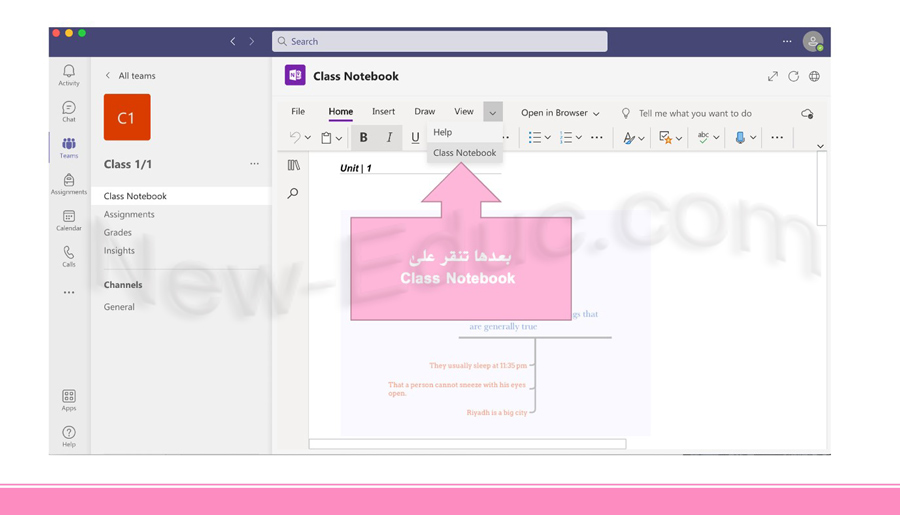Click the Search box at top
The width and height of the screenshot is (900, 515).
pos(440,41)
